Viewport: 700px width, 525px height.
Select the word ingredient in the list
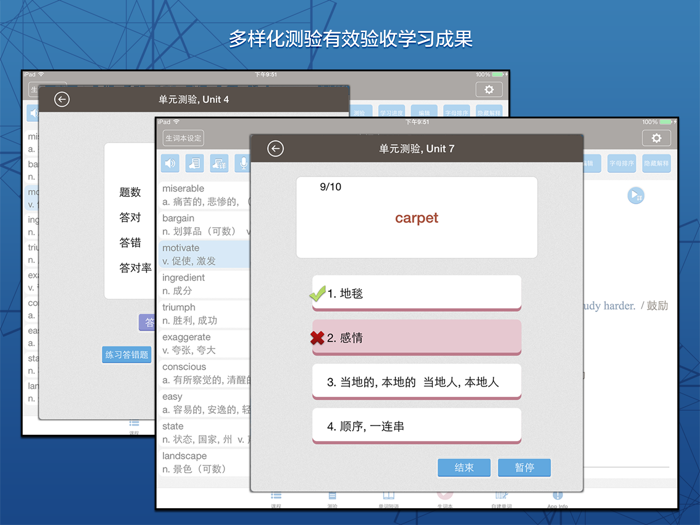(x=204, y=284)
